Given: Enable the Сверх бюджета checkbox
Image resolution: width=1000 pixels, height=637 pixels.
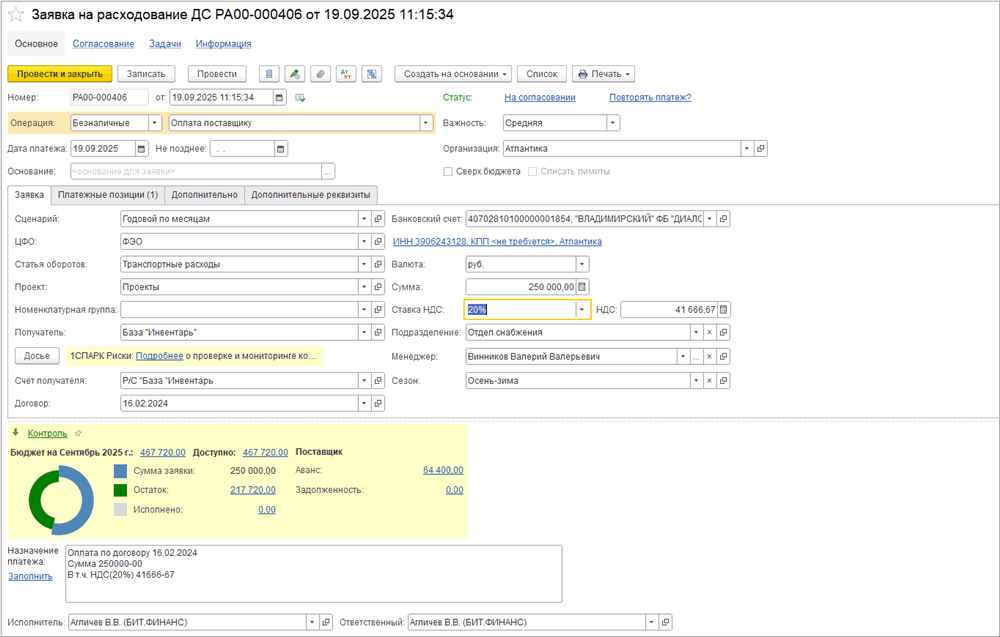Looking at the screenshot, I should 448,172.
